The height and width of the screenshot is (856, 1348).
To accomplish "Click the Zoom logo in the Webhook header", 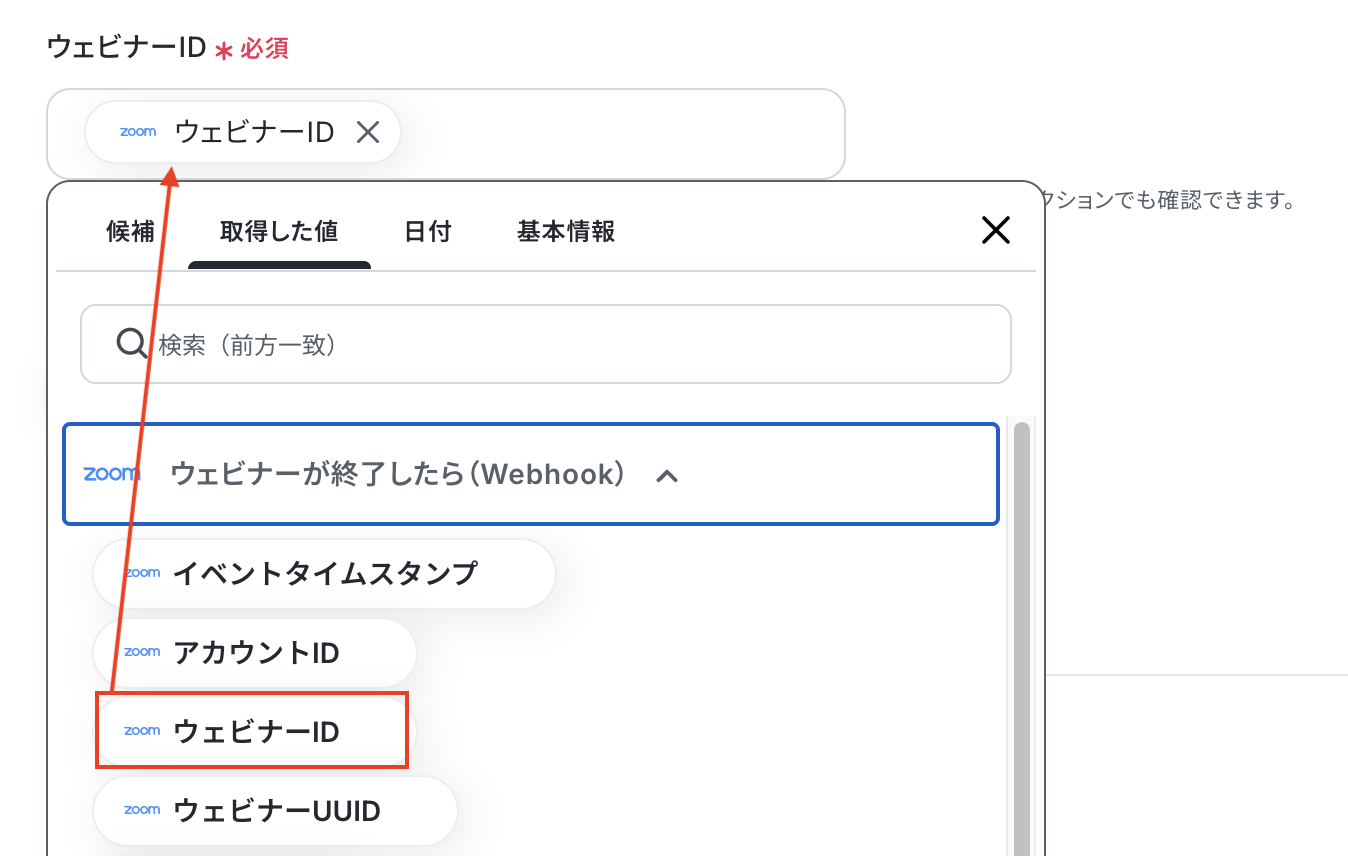I will (112, 474).
